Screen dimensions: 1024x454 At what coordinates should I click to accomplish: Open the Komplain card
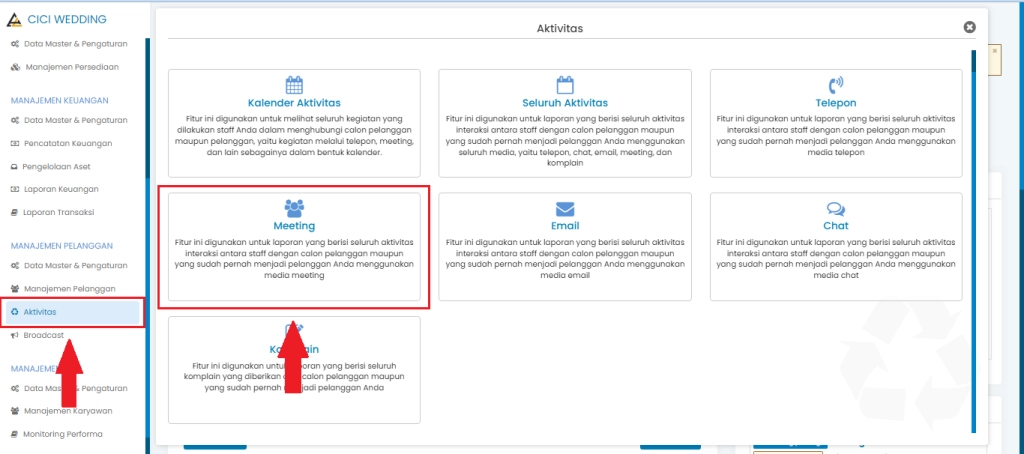(294, 370)
